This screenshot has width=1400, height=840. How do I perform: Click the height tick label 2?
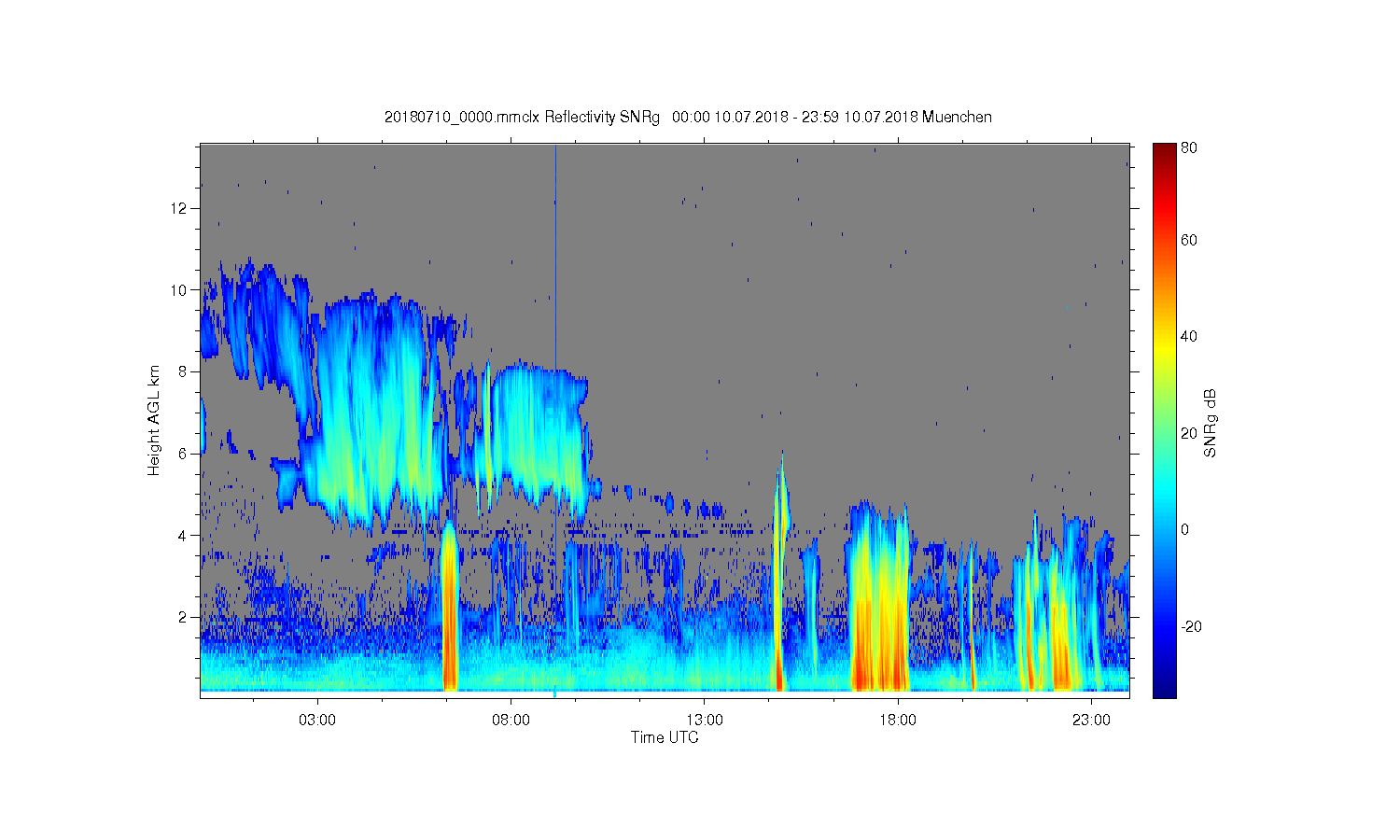[x=184, y=617]
